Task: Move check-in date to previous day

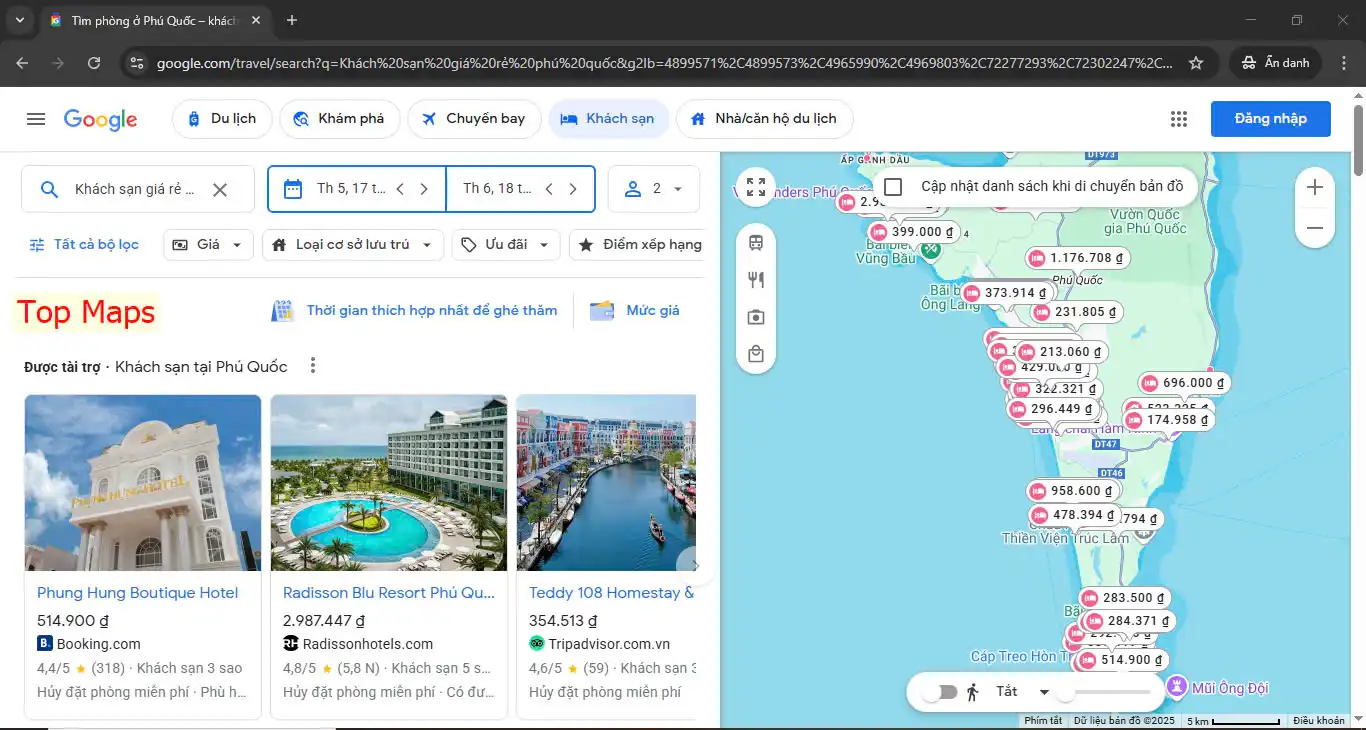Action: pos(400,189)
